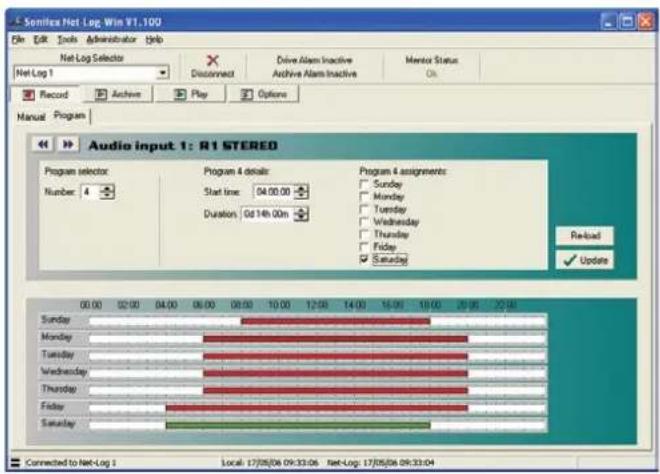The width and height of the screenshot is (660, 474).
Task: Click the 'Drive Alarm Inactive' status text
Action: pyautogui.click(x=314, y=60)
